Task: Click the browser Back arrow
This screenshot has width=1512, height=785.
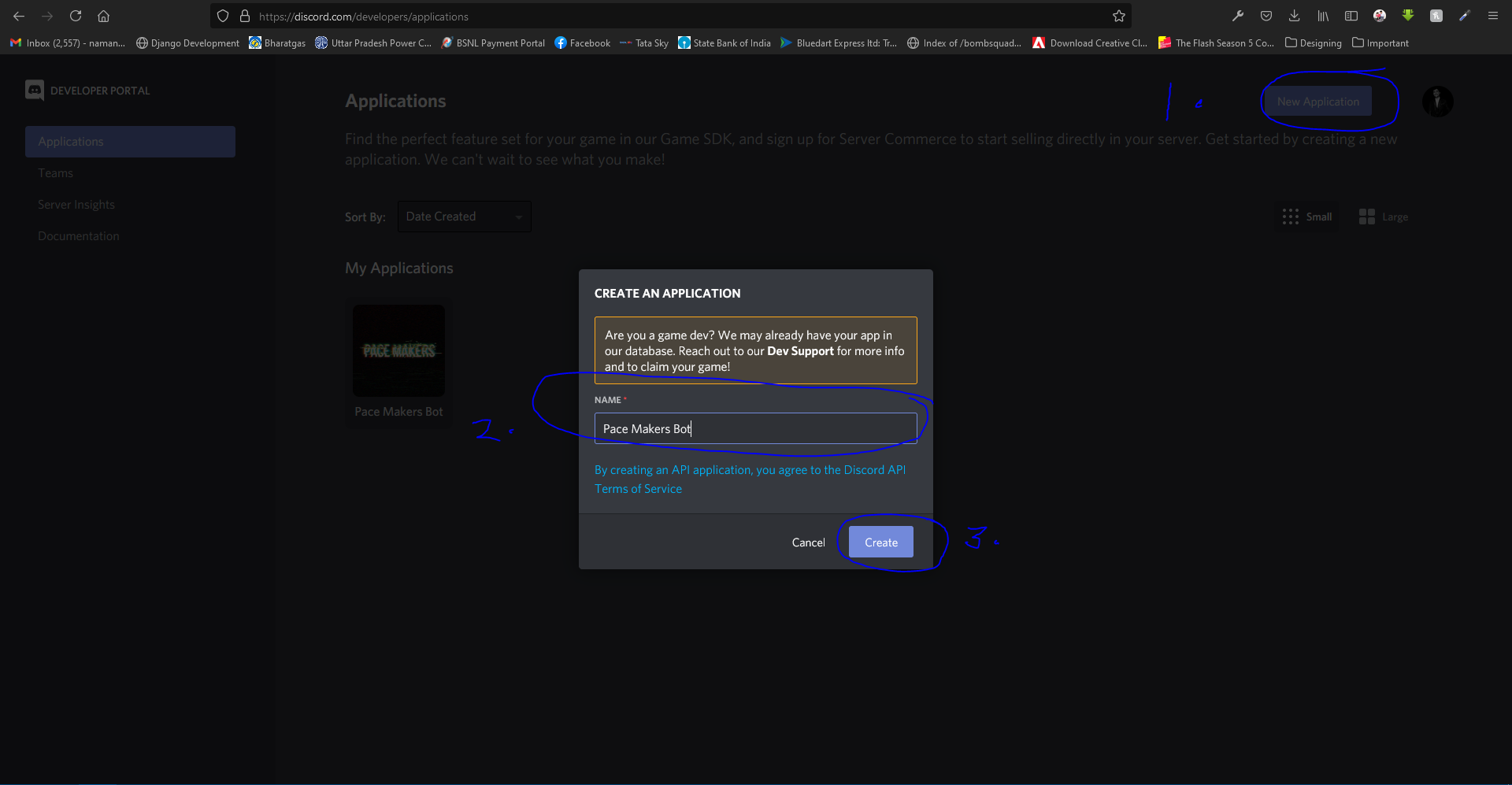Action: click(19, 16)
